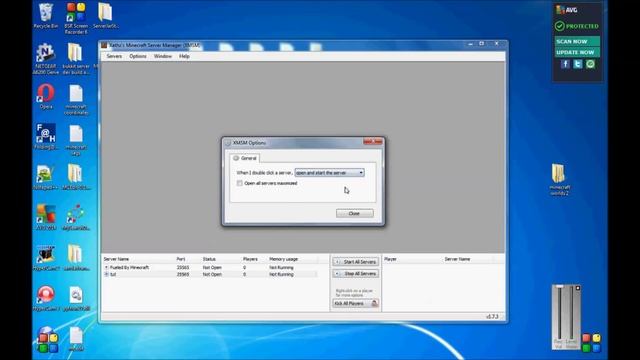Viewport: 640px width, 360px height.
Task: Click Kick All Players button
Action: (356, 303)
